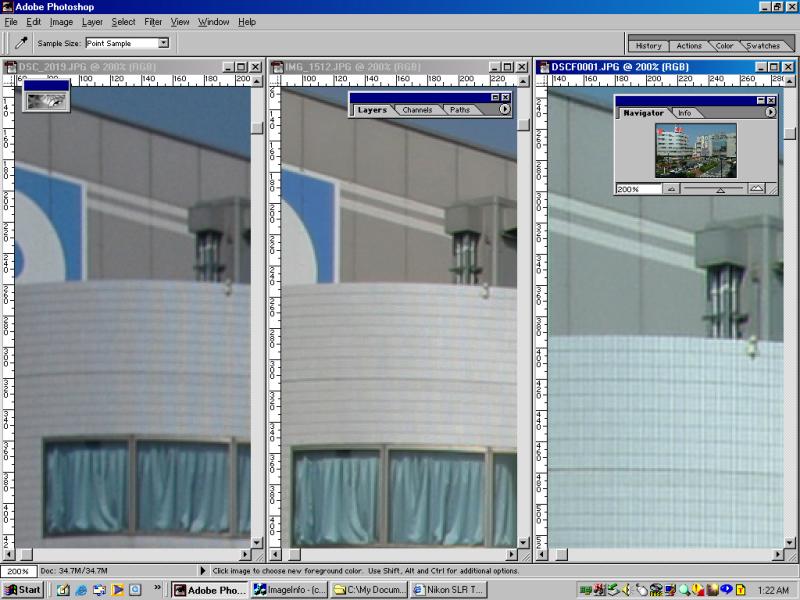Screen dimensions: 800x600
Task: Select the Info tab
Action: point(685,113)
